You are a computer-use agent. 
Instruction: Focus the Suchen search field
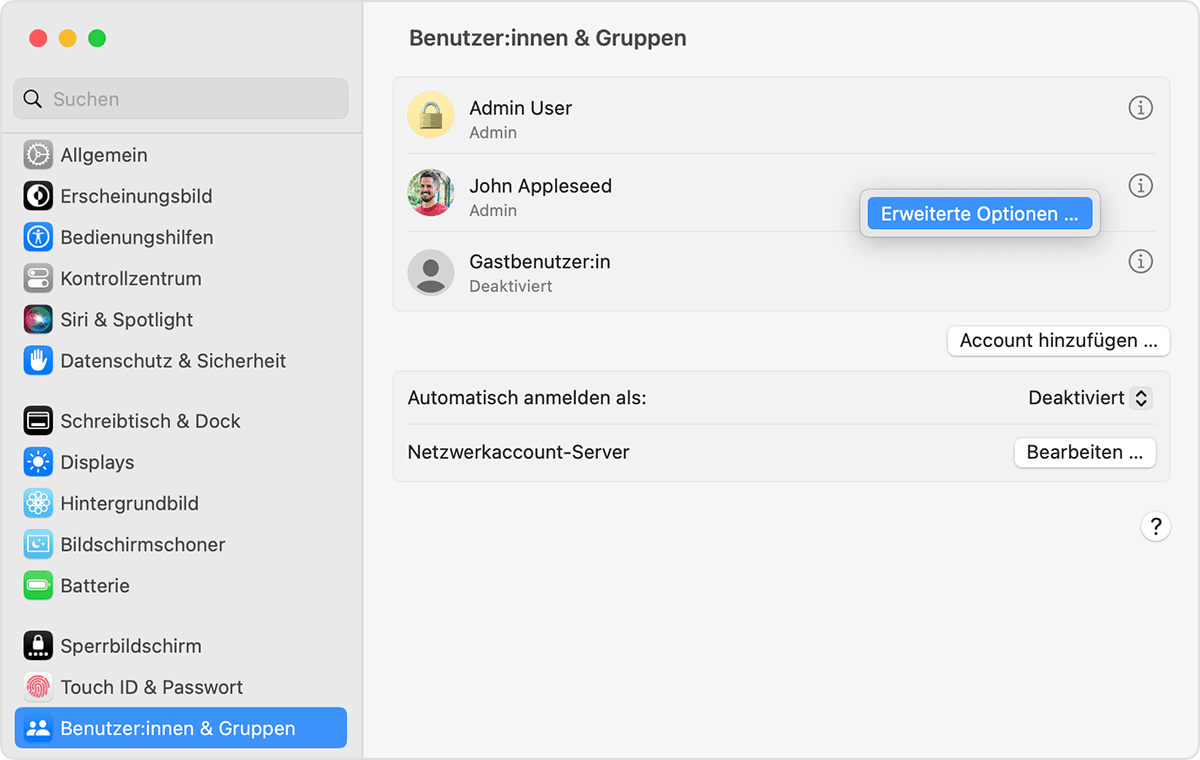(181, 99)
